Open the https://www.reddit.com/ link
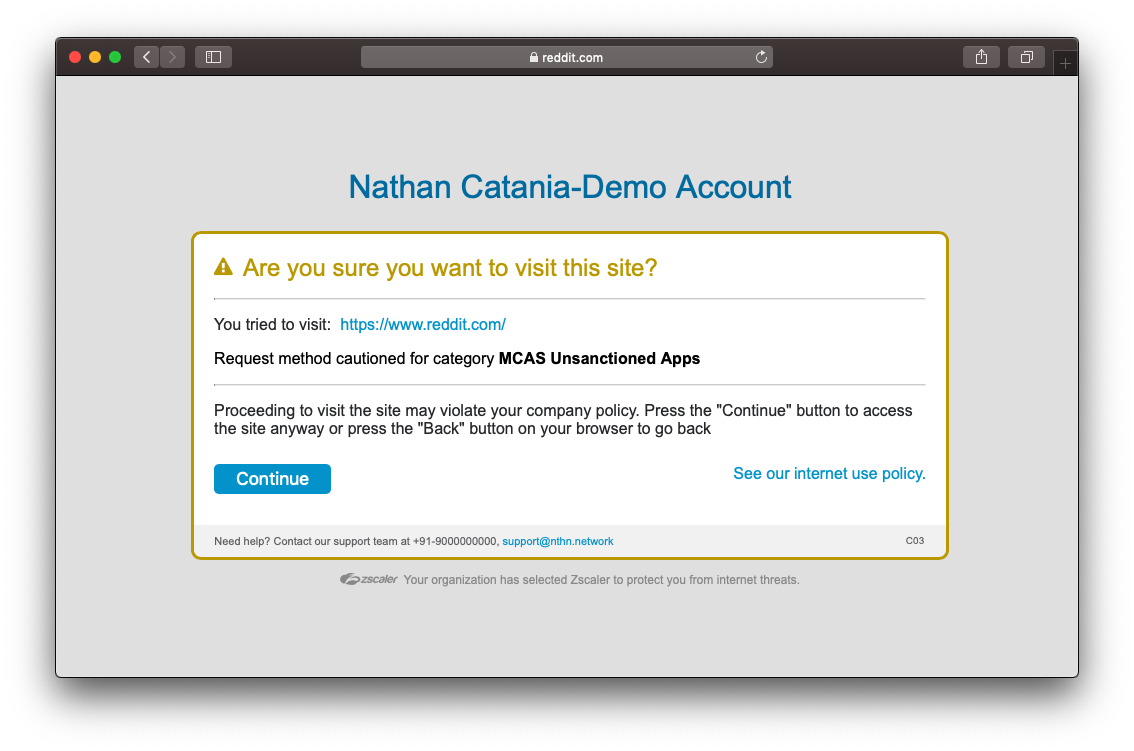 tap(423, 324)
